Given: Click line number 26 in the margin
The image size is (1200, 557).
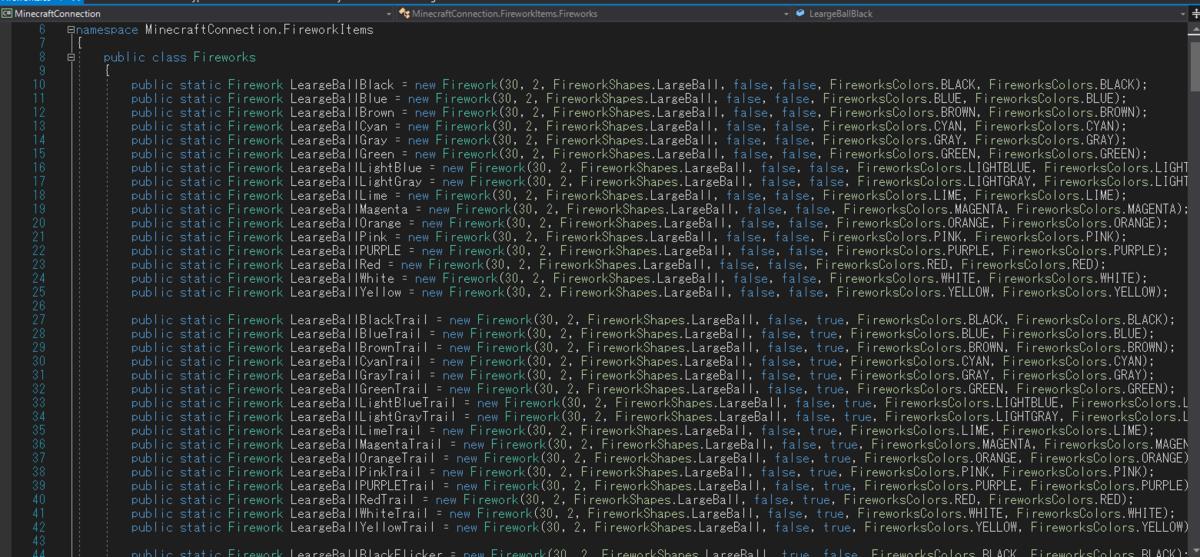Looking at the screenshot, I should pyautogui.click(x=39, y=306).
